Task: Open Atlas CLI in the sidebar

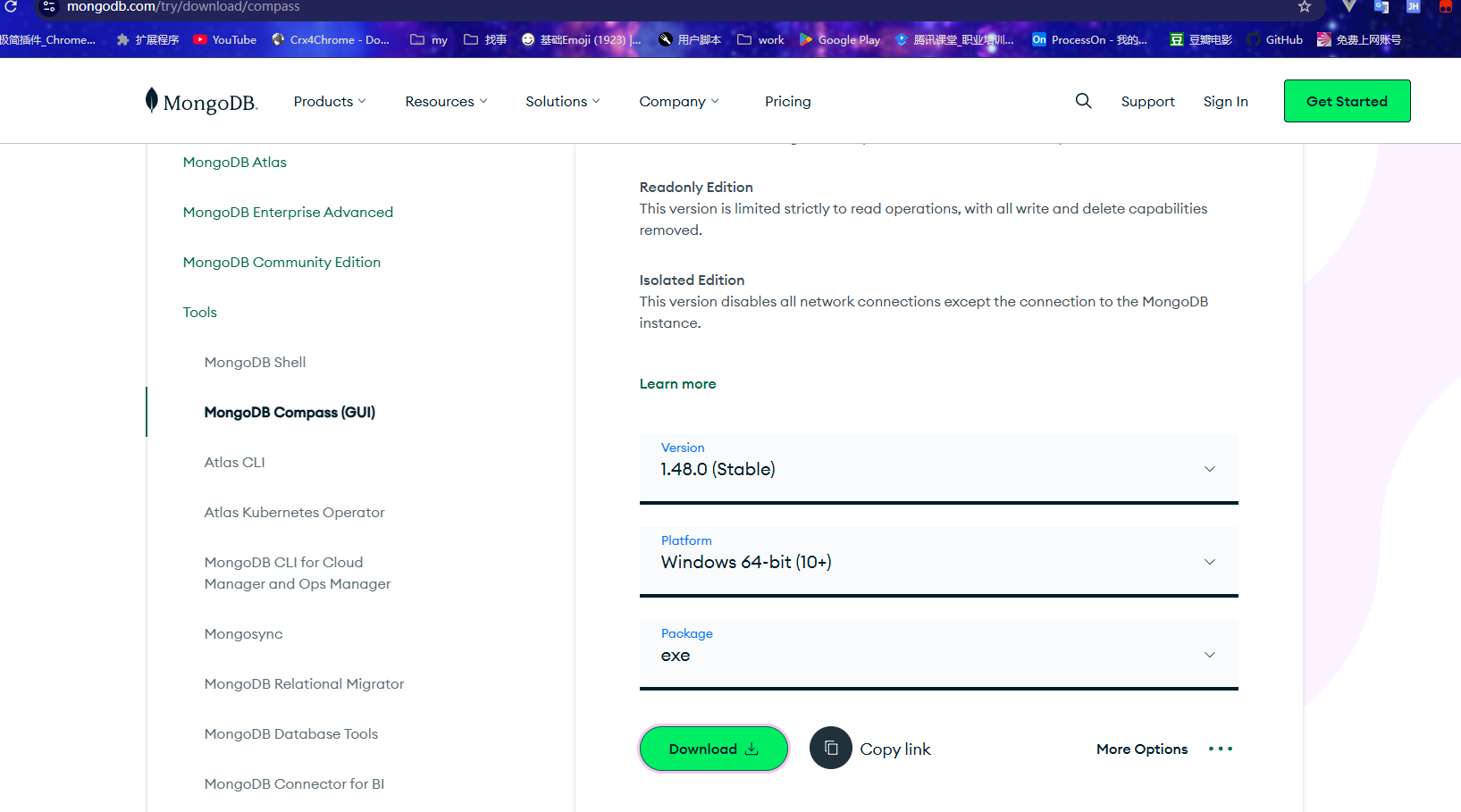Action: [234, 462]
